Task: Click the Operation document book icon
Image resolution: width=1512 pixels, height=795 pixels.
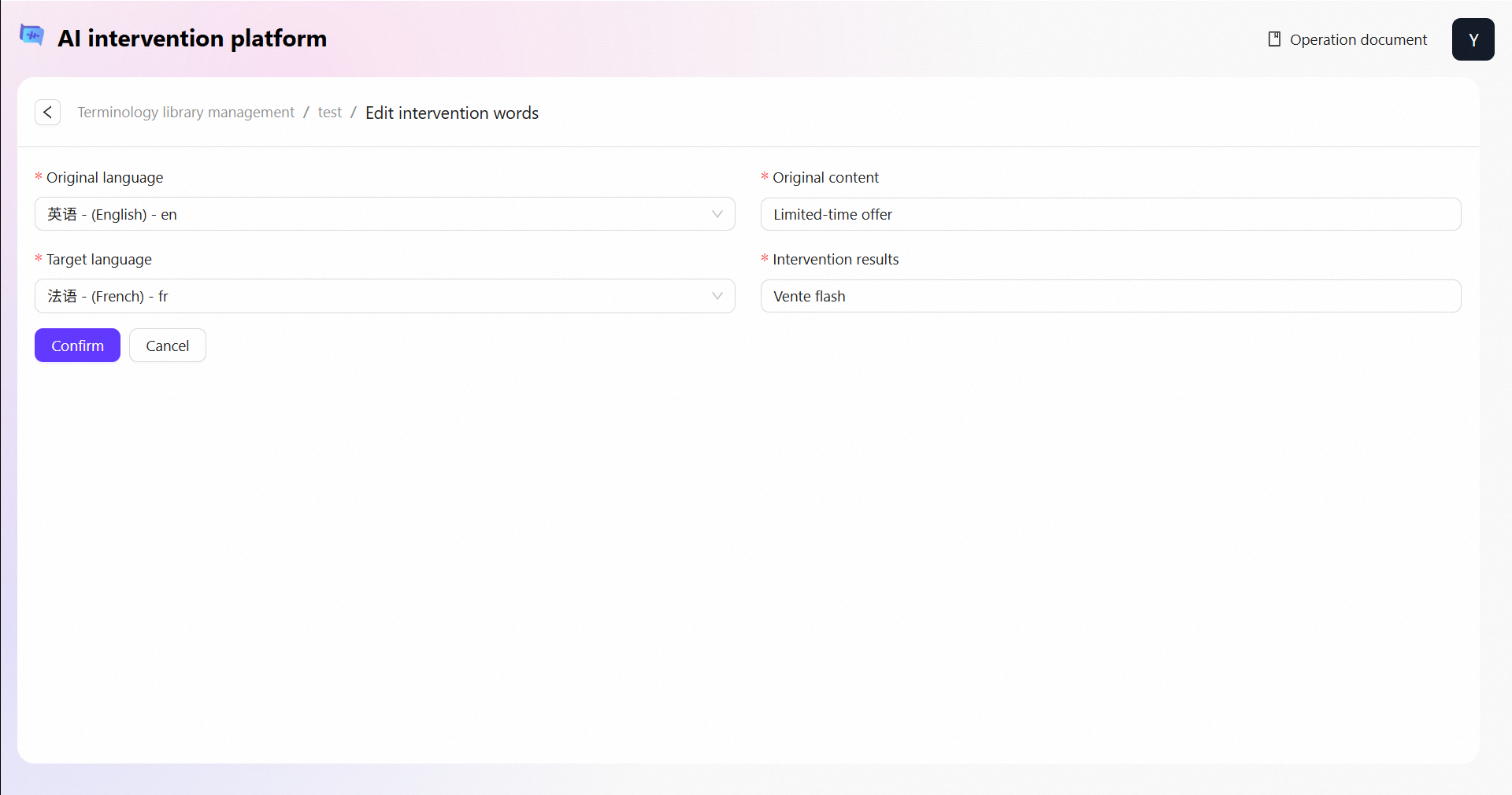Action: [1274, 39]
